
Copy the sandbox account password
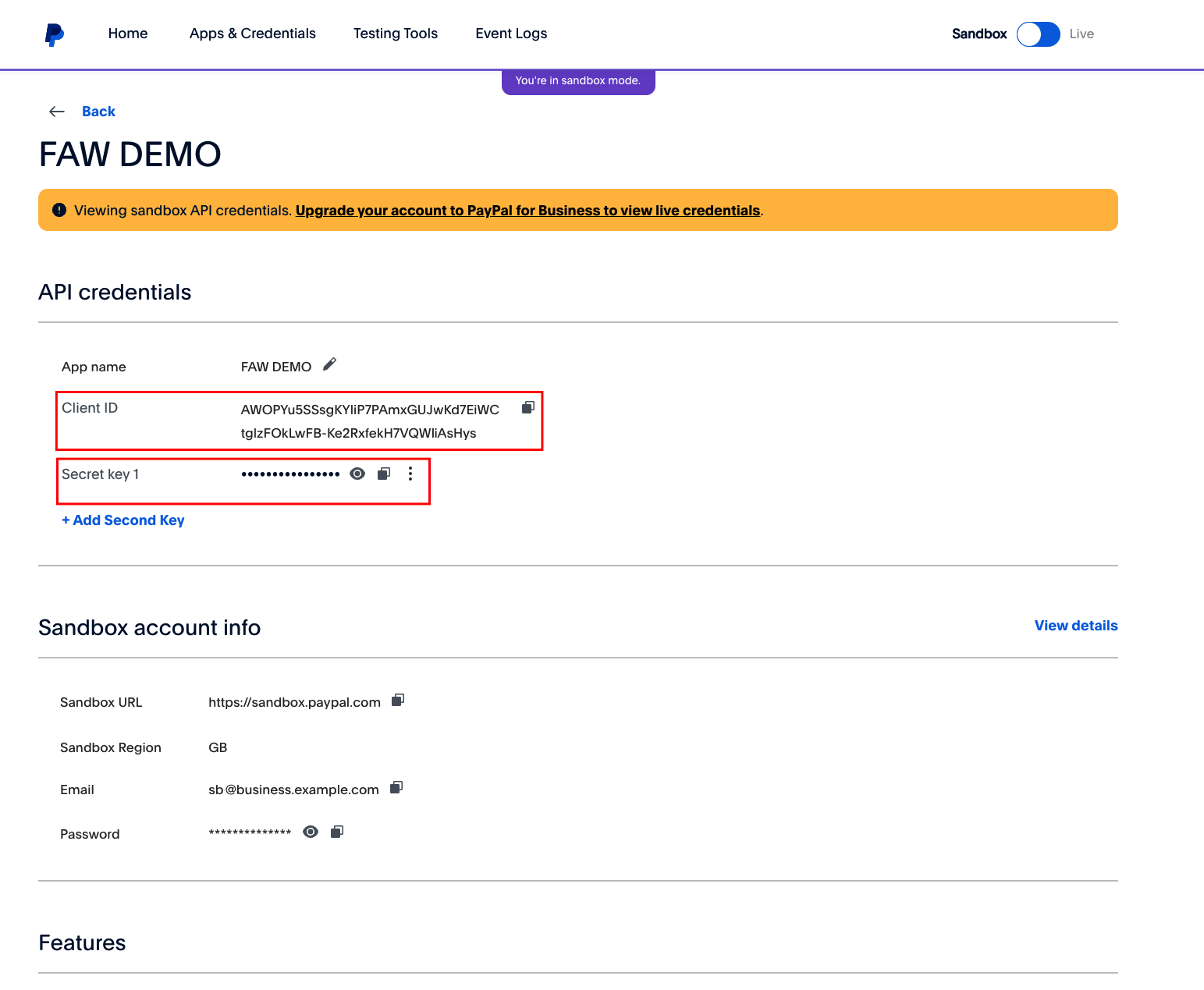(337, 832)
